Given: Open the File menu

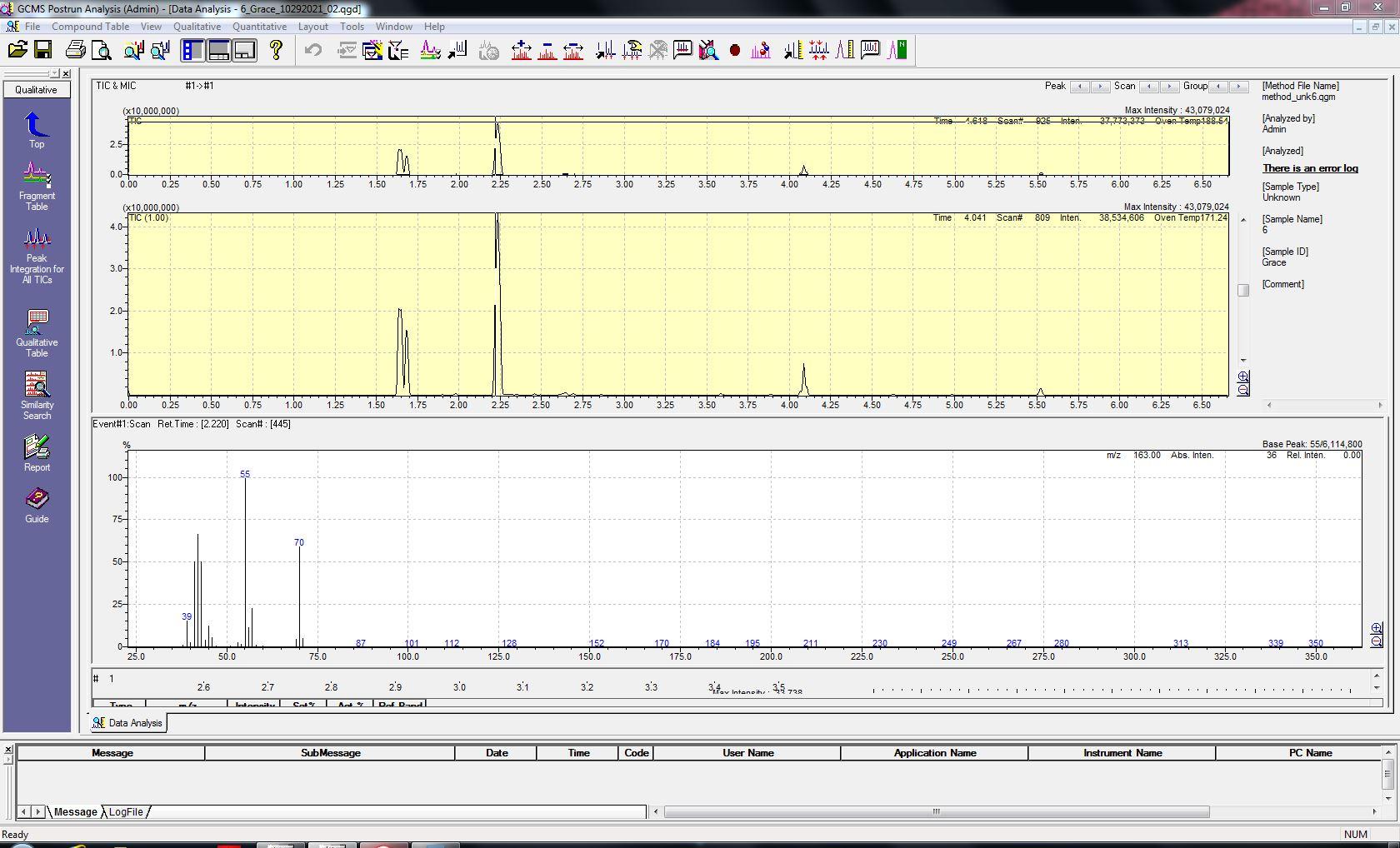Looking at the screenshot, I should pyautogui.click(x=32, y=27).
